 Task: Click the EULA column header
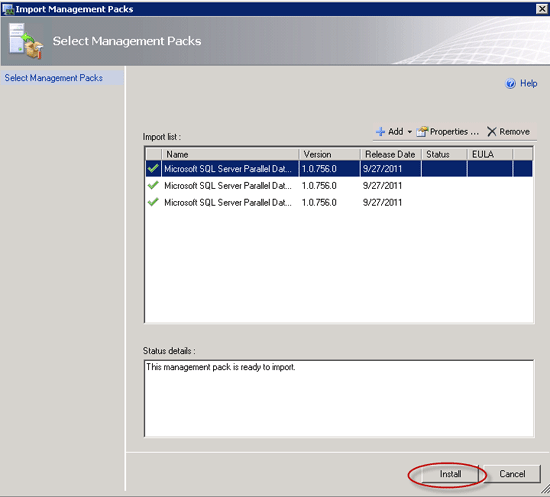click(490, 154)
